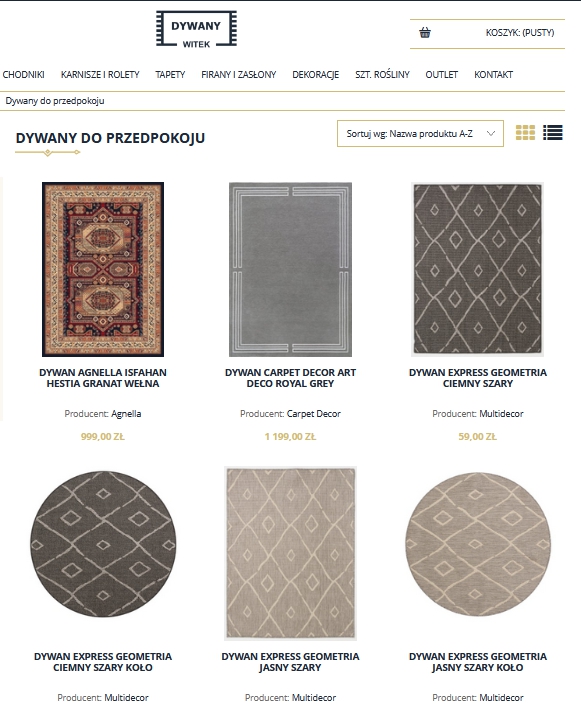The image size is (581, 708).
Task: Switch to grid view layout
Action: 525,133
